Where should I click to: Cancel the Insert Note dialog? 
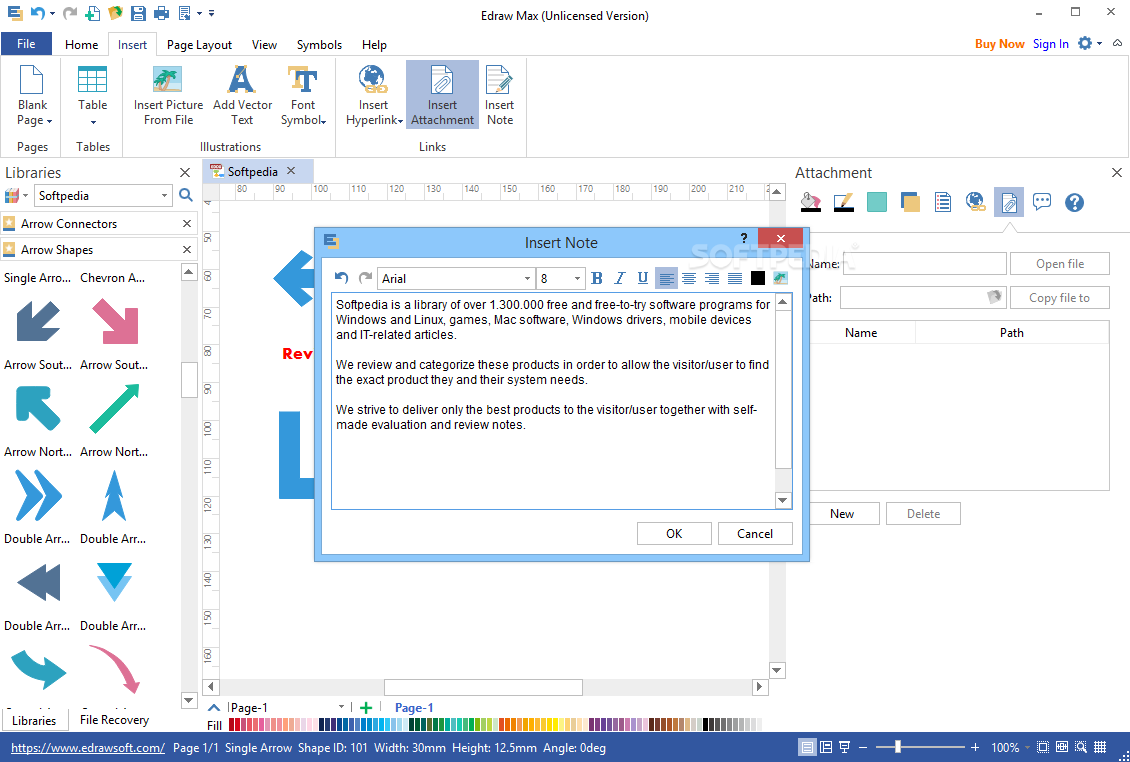pyautogui.click(x=755, y=533)
